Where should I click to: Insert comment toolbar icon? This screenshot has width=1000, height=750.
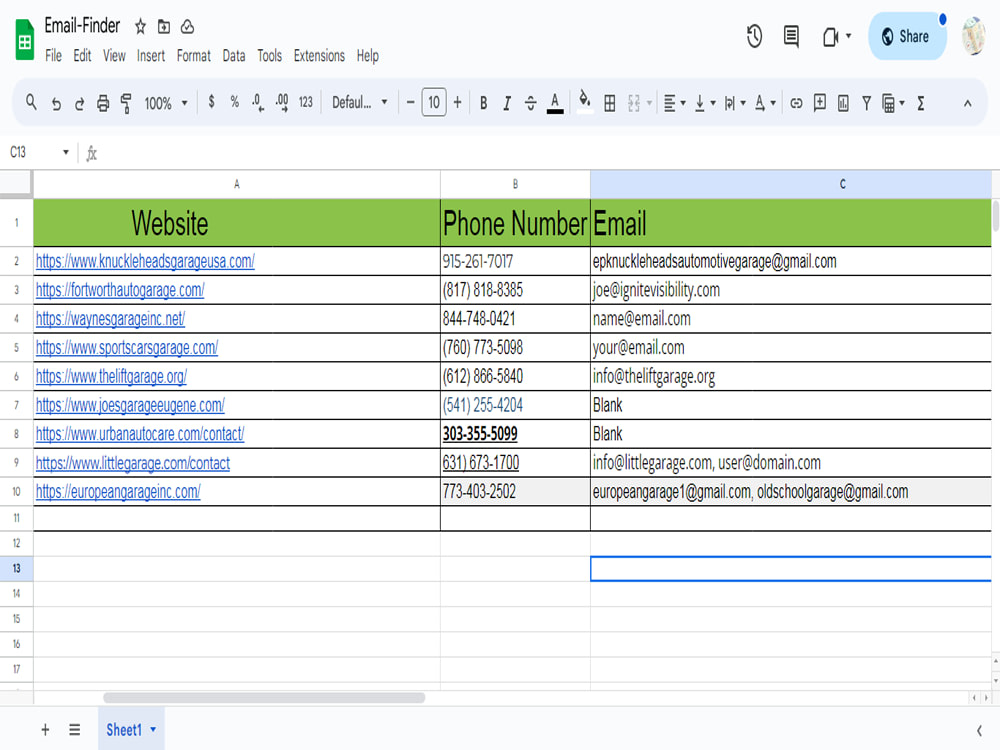[820, 103]
